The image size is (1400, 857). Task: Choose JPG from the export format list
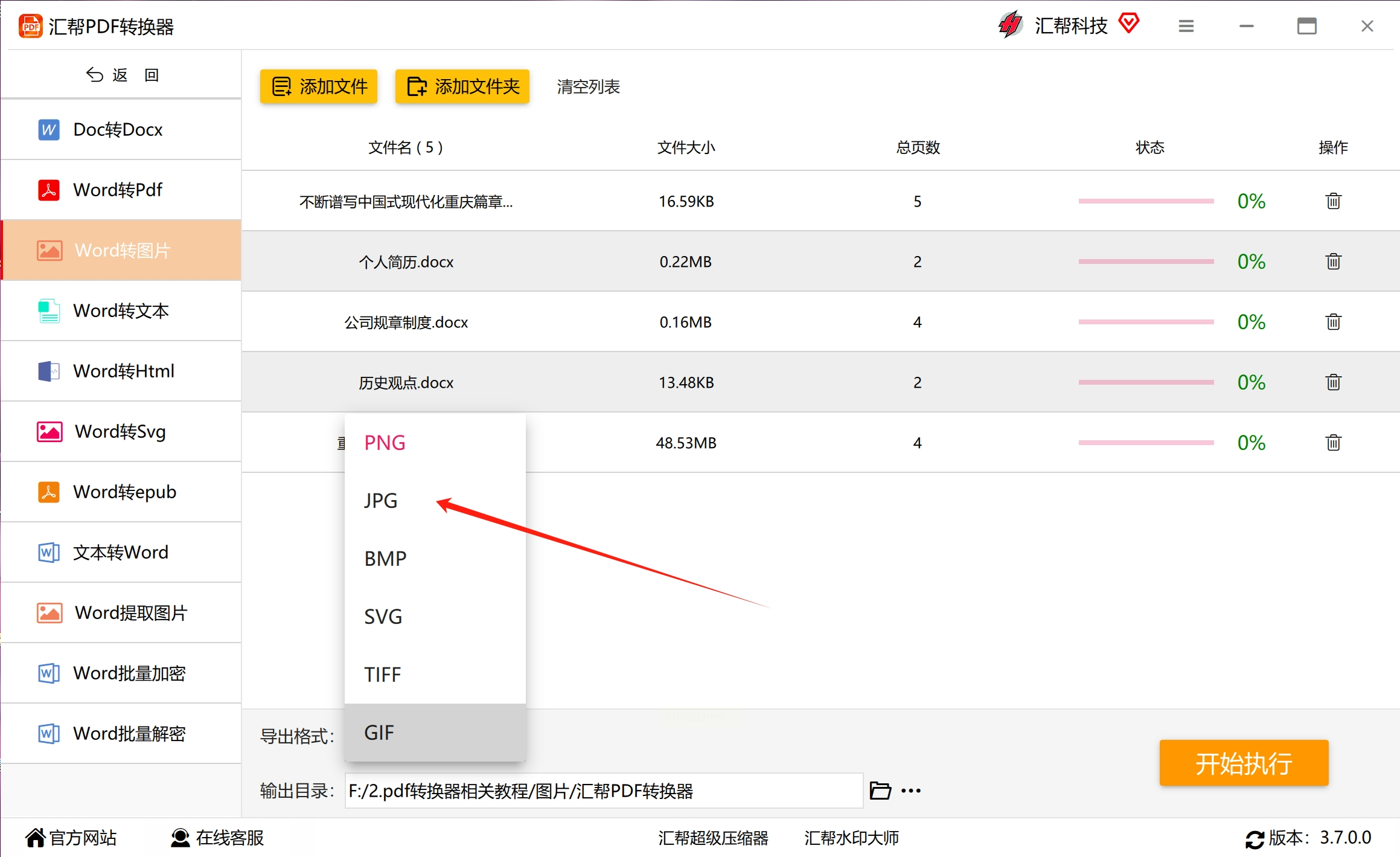coord(381,501)
